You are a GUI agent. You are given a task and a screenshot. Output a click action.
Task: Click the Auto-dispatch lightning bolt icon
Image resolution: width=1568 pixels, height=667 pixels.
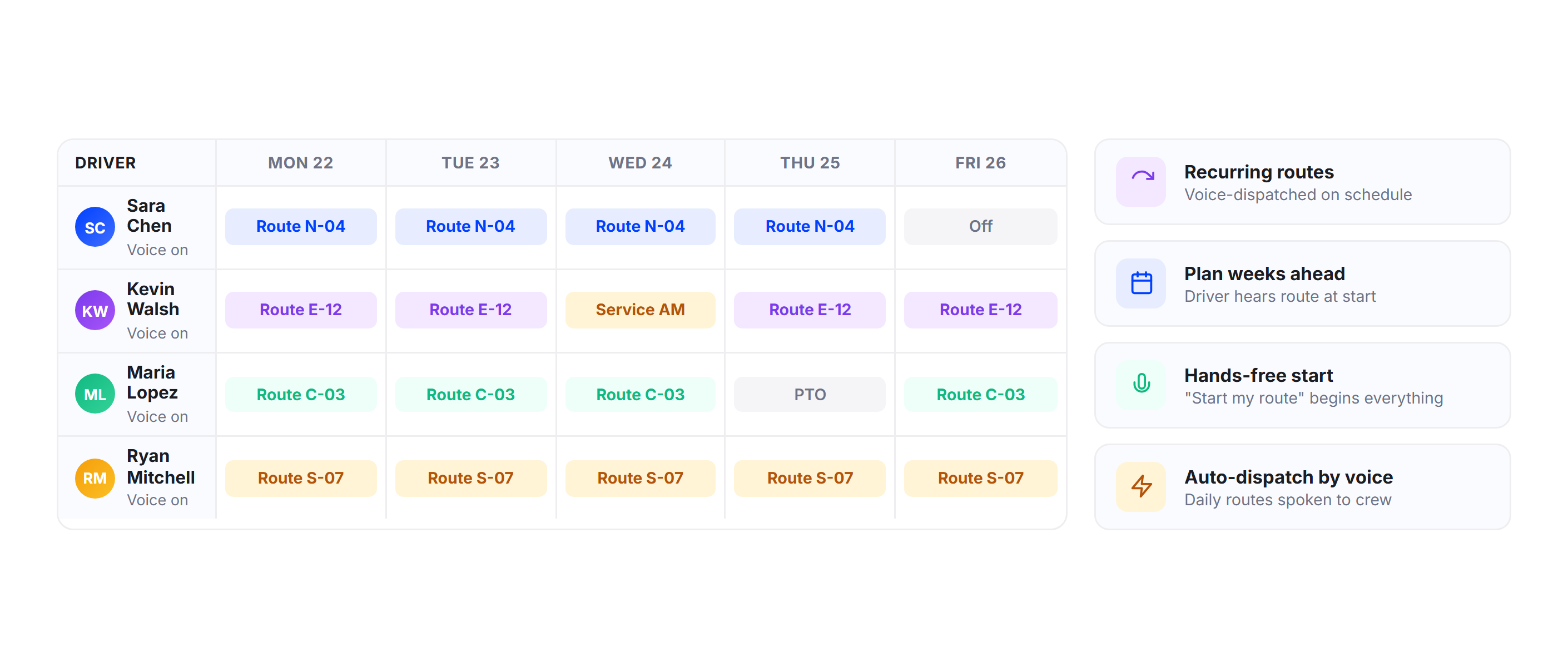[x=1142, y=486]
